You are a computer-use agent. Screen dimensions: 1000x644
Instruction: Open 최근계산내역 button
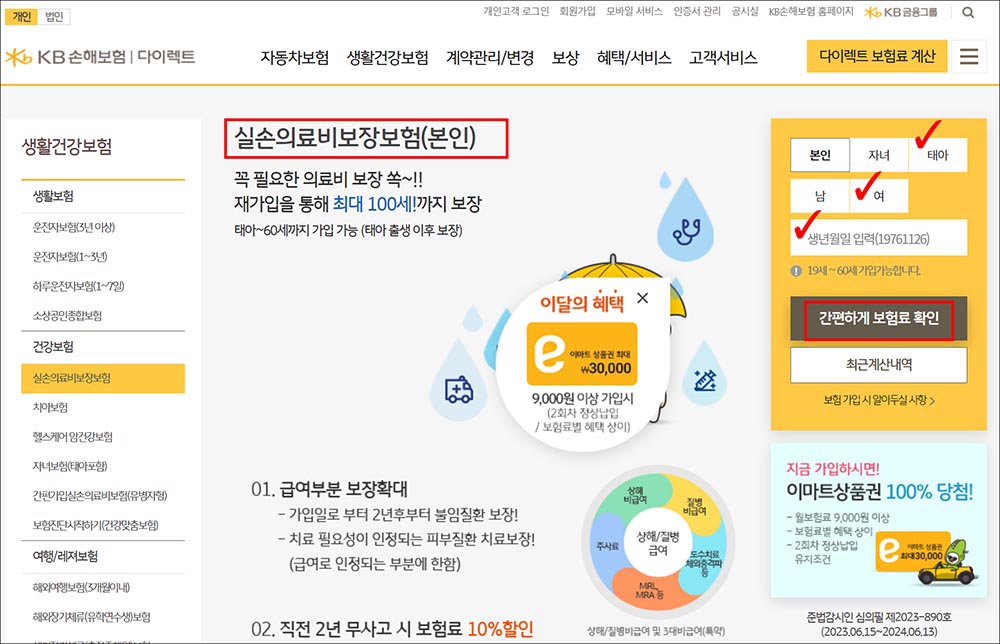(x=879, y=364)
